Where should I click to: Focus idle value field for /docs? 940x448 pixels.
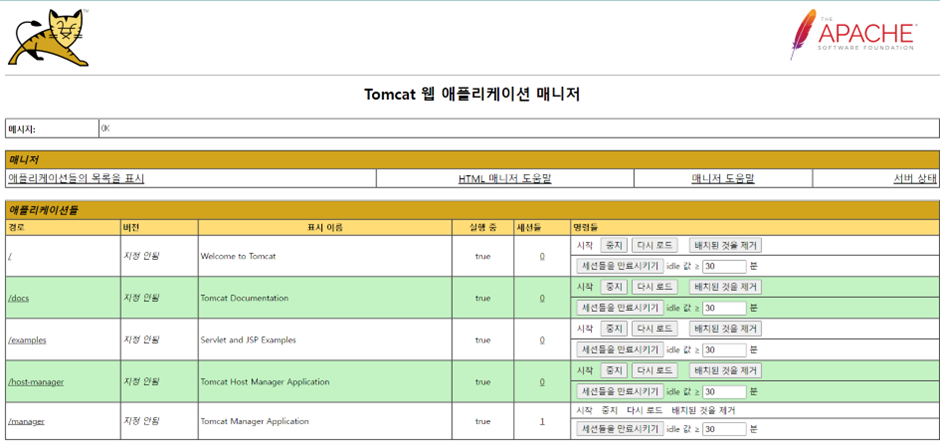(724, 308)
